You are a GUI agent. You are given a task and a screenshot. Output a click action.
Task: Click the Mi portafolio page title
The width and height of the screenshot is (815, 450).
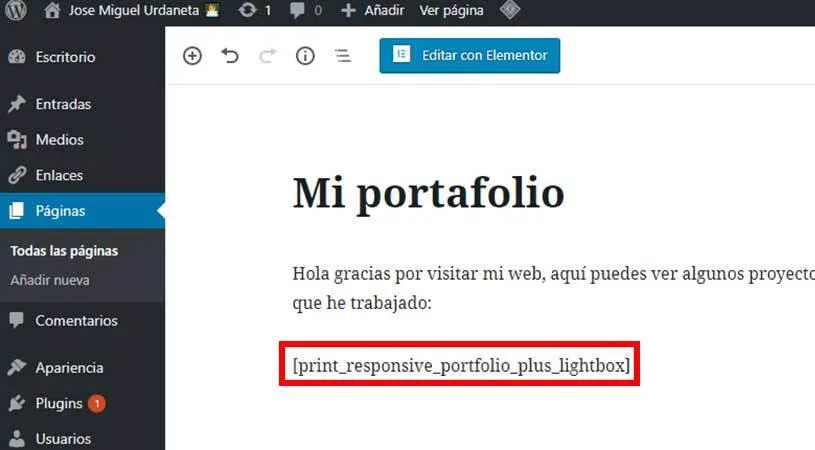[x=428, y=193]
